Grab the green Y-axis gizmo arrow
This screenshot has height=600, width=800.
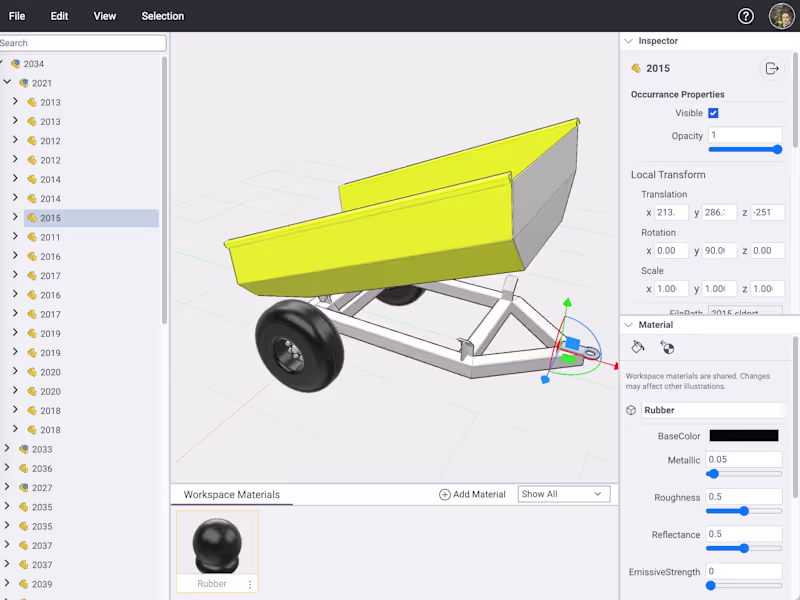tap(567, 303)
